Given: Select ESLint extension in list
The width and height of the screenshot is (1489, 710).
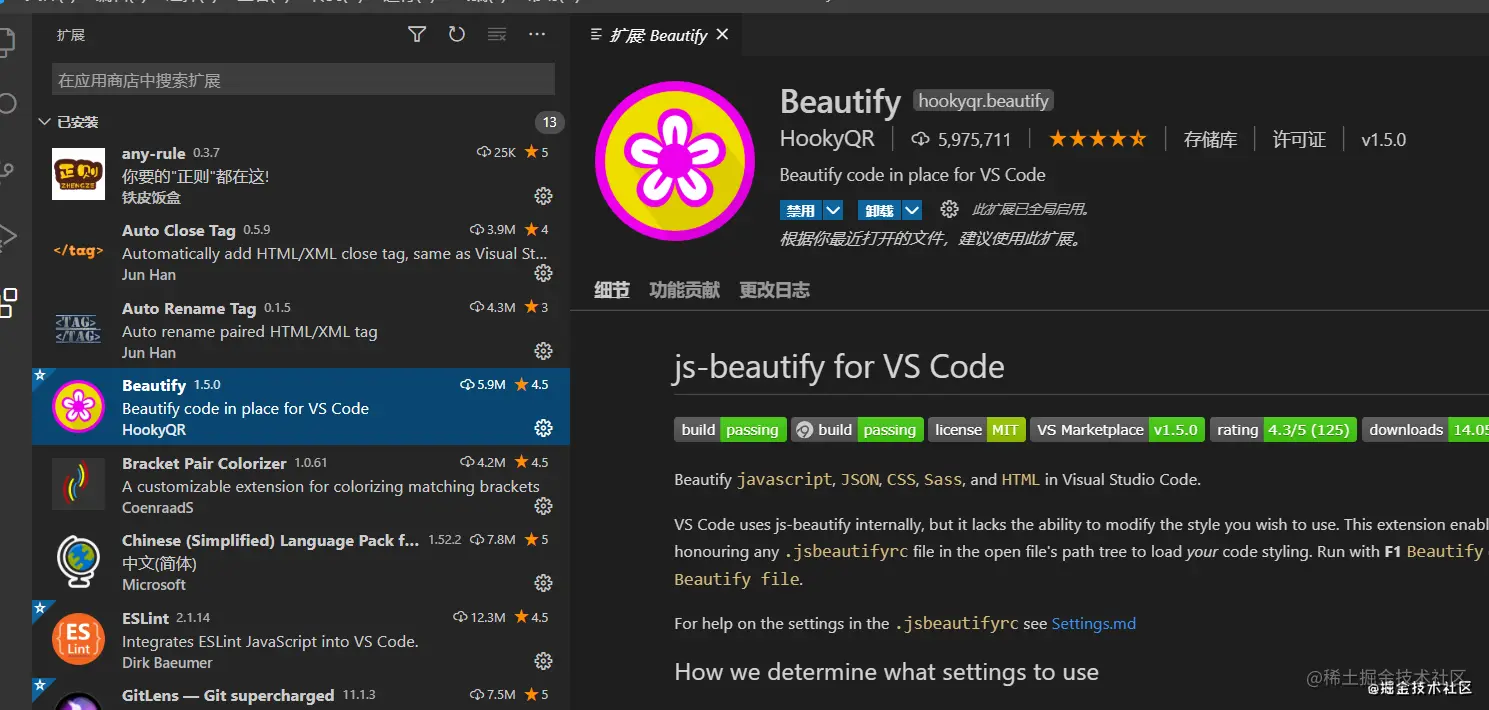Looking at the screenshot, I should [301, 640].
